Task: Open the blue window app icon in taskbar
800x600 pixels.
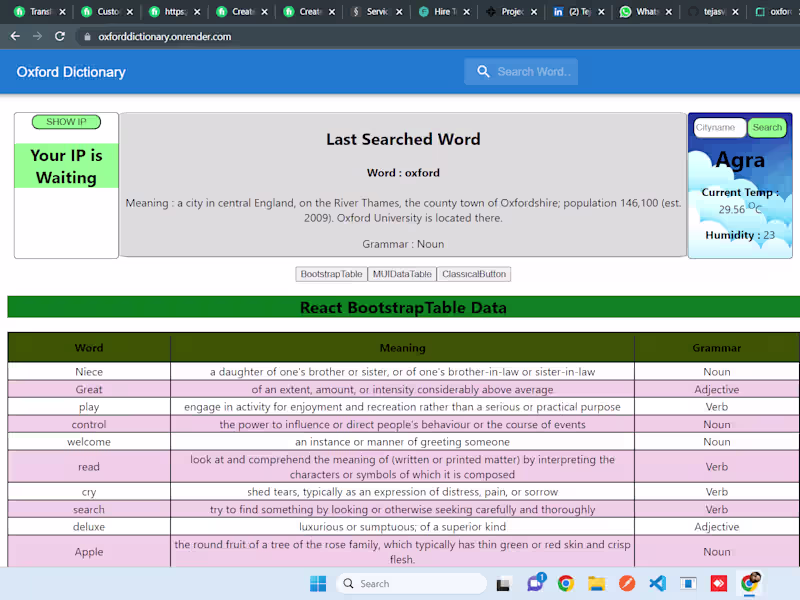Action: 688,583
